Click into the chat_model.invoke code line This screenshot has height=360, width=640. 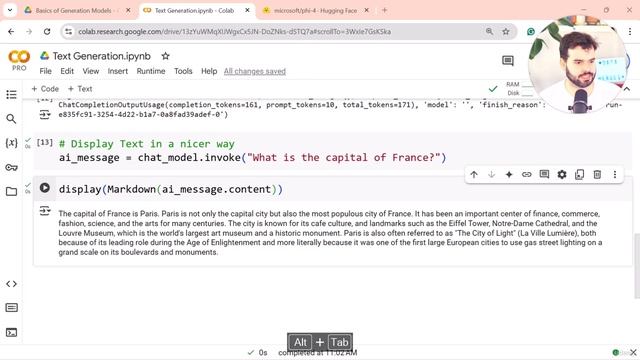(x=253, y=158)
